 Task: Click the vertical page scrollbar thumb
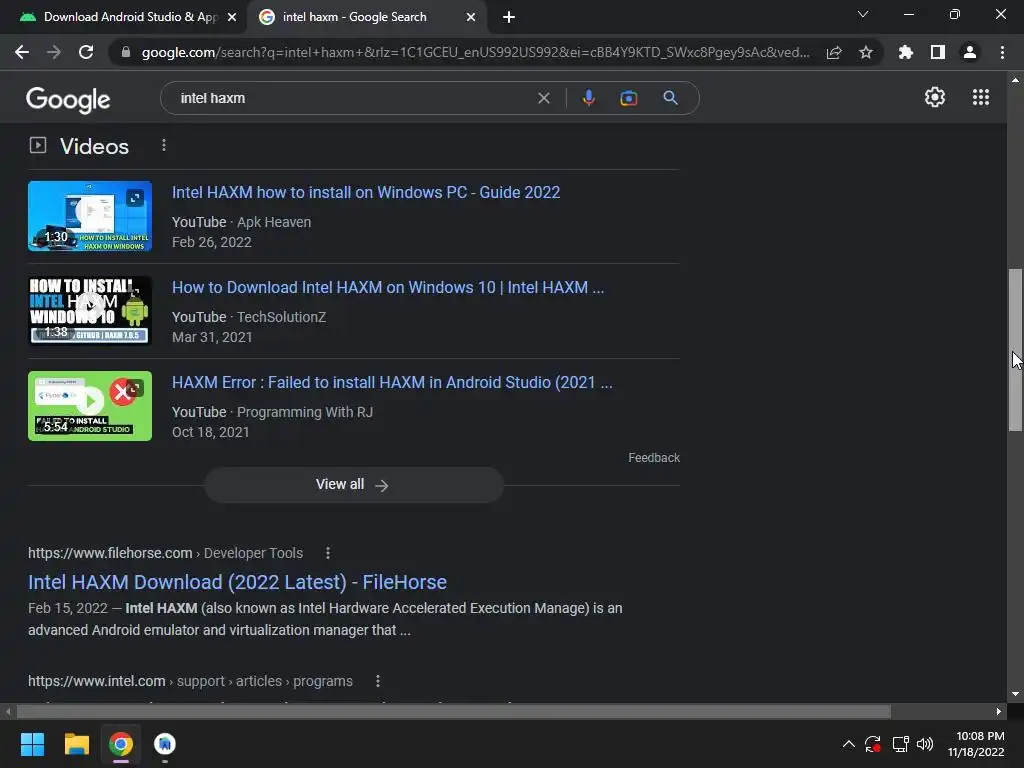[x=1015, y=349]
